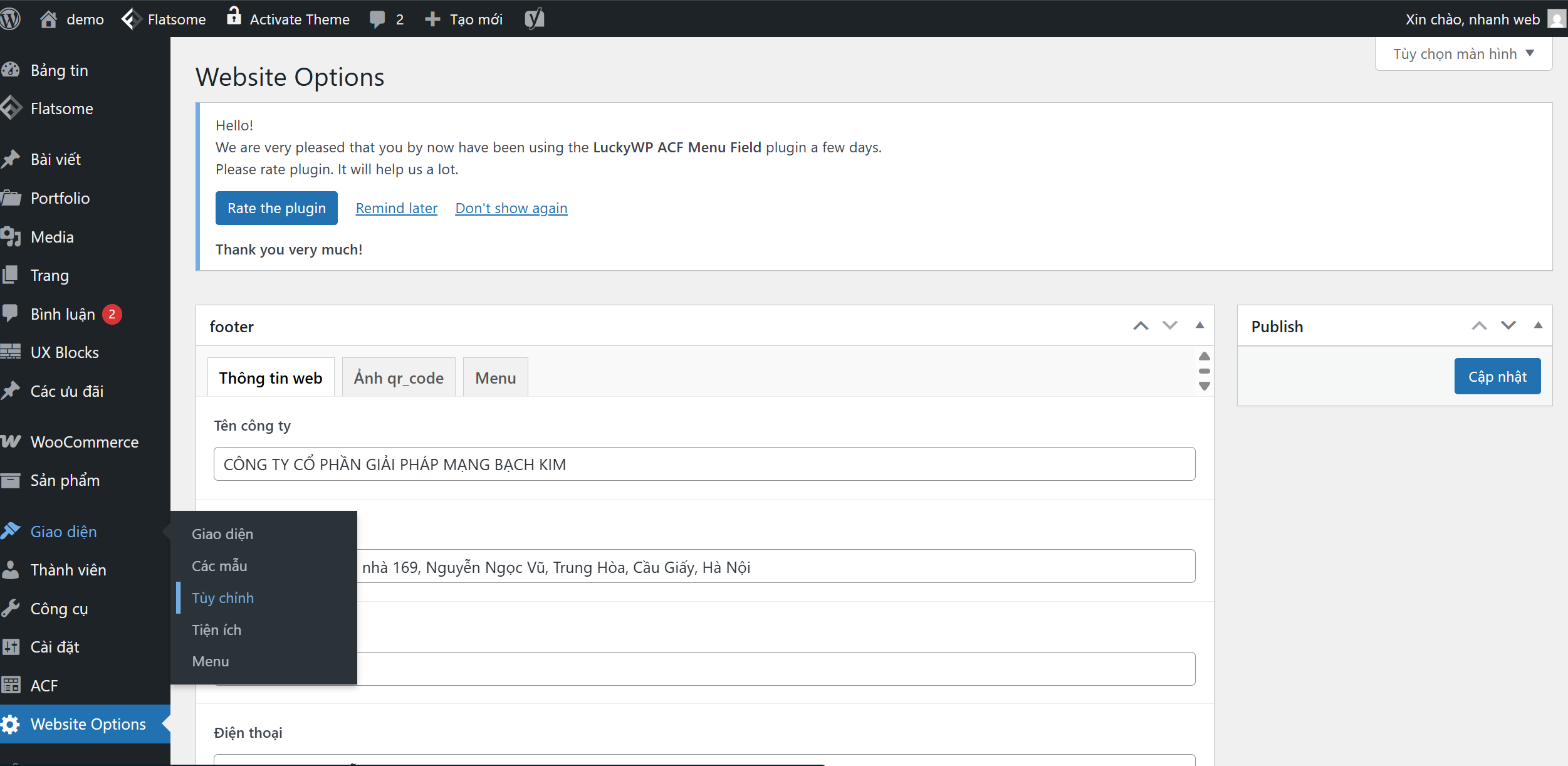Move Publish panel down with chevron
Image resolution: width=1568 pixels, height=766 pixels.
tap(1508, 325)
